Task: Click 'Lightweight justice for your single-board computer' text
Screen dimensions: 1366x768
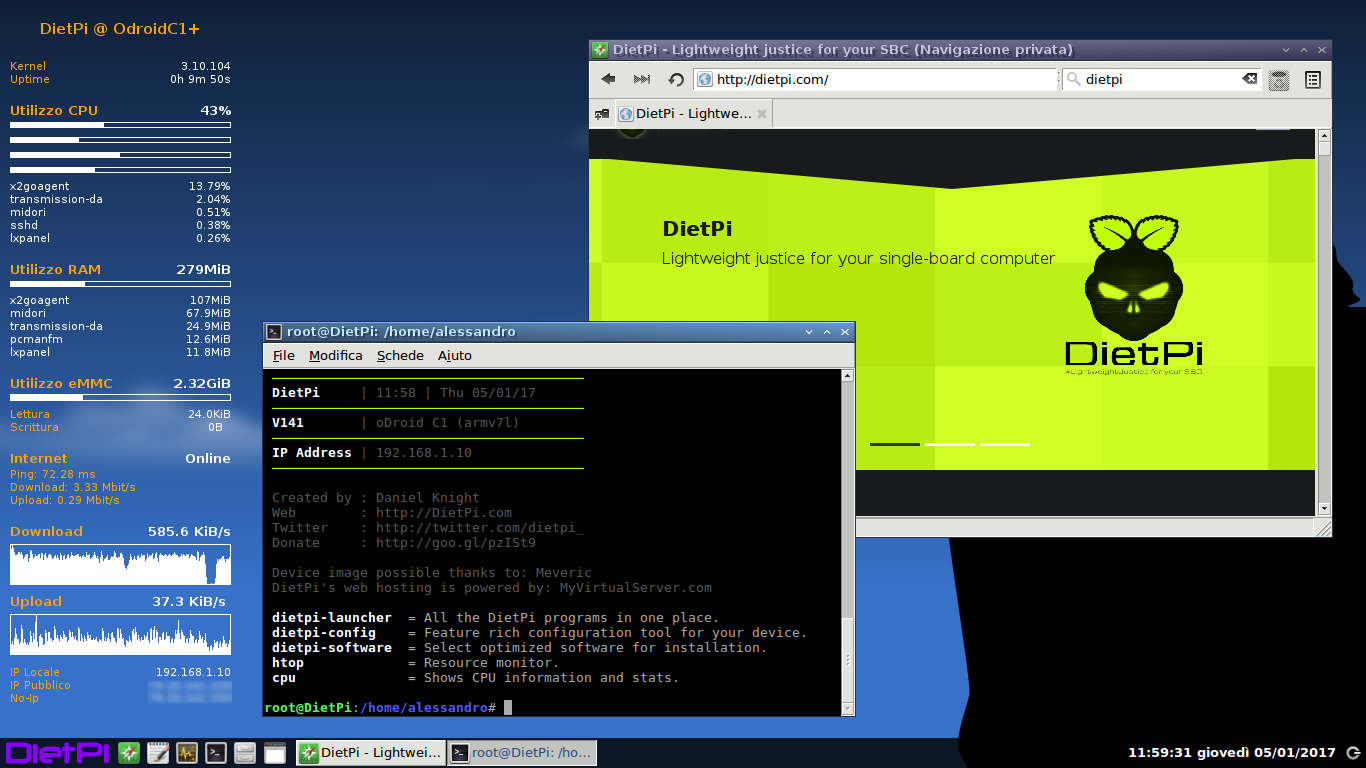Action: [858, 259]
